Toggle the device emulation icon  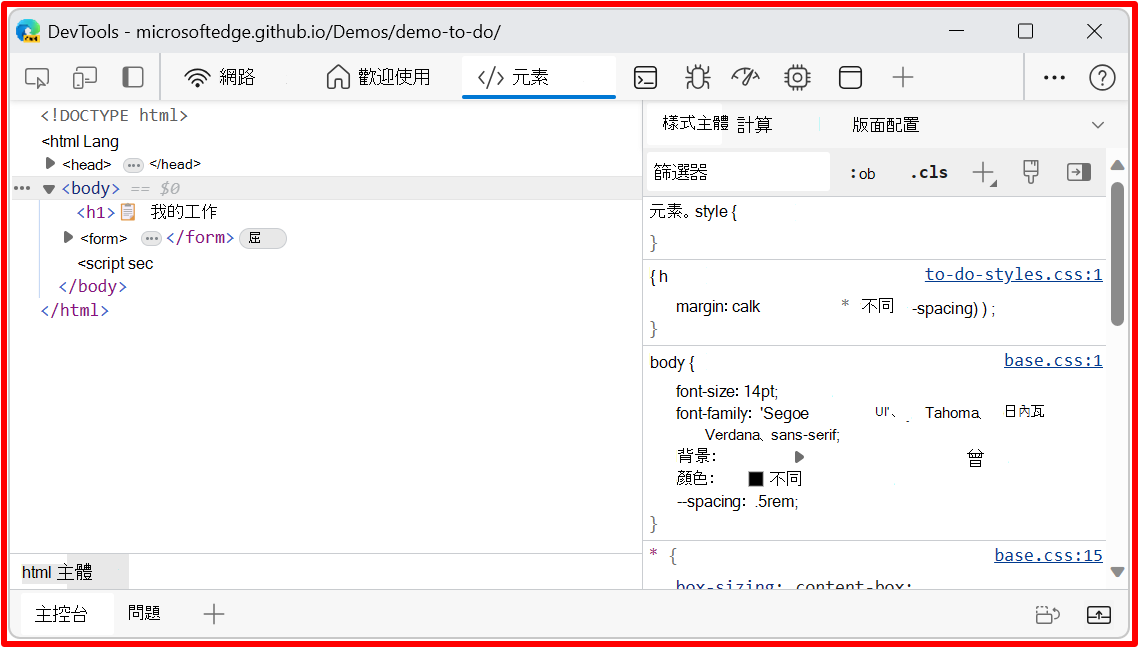click(84, 77)
